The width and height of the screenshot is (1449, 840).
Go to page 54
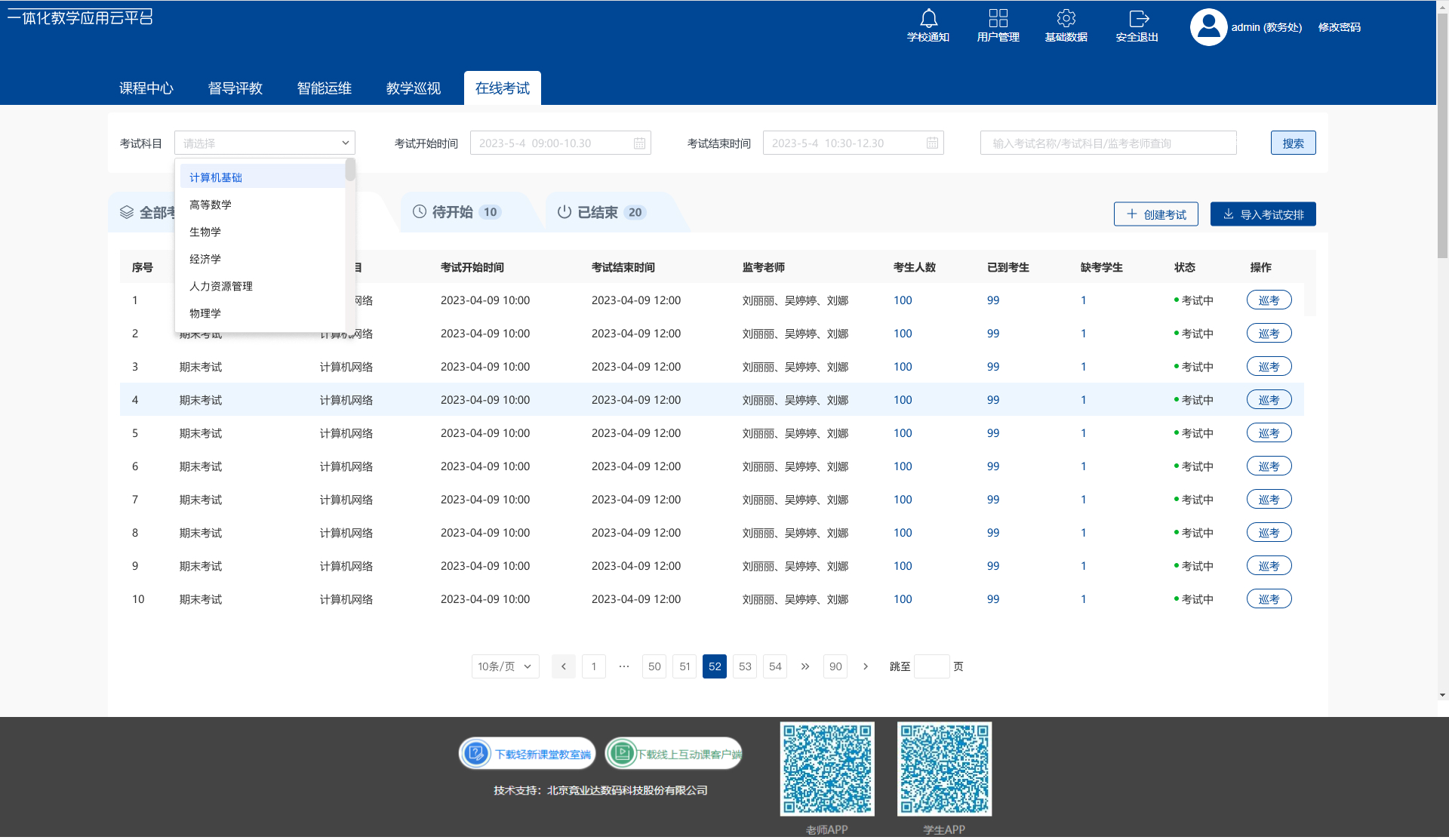click(x=775, y=666)
